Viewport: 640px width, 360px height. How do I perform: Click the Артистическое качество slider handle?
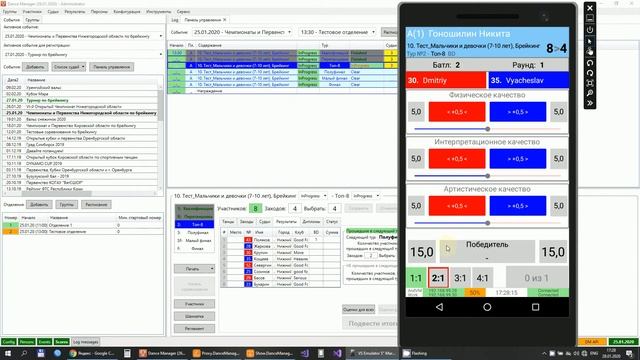[487, 223]
